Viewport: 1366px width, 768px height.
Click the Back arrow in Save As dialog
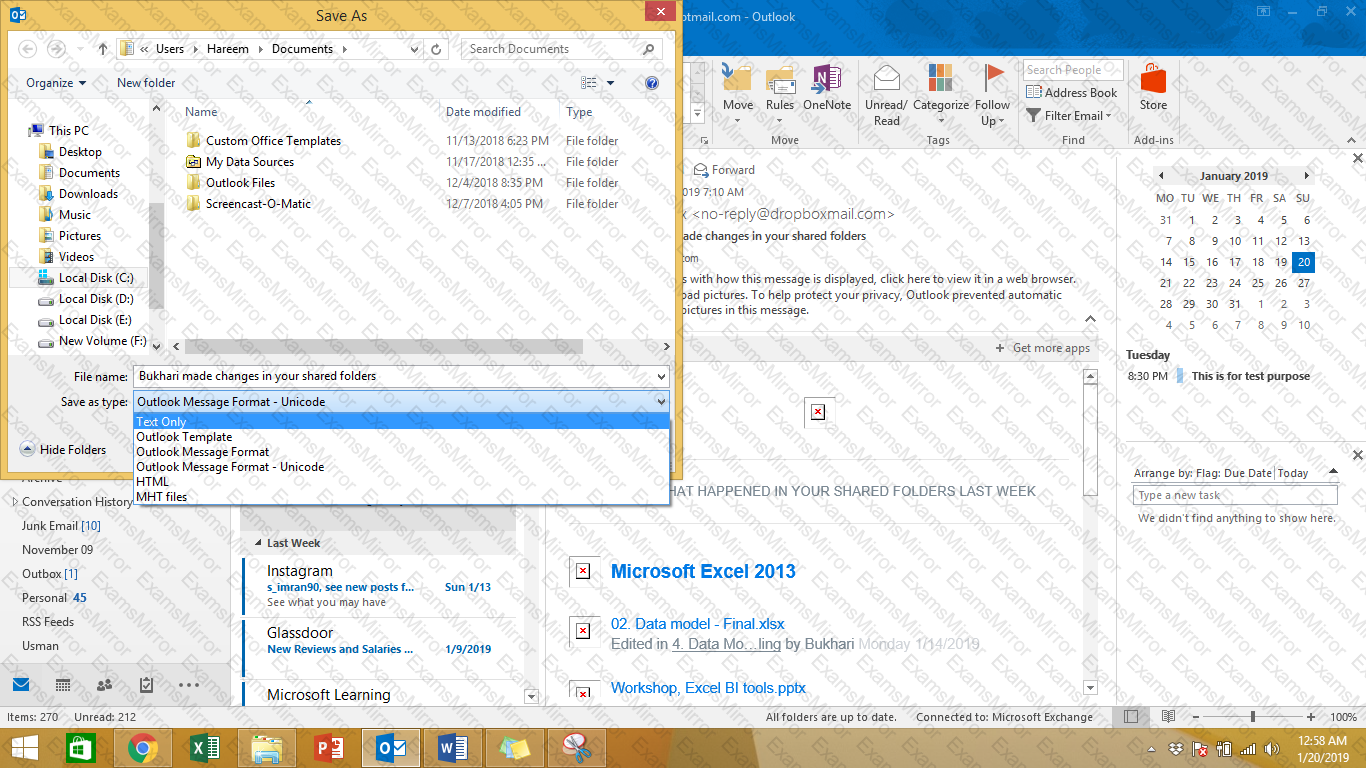point(27,49)
